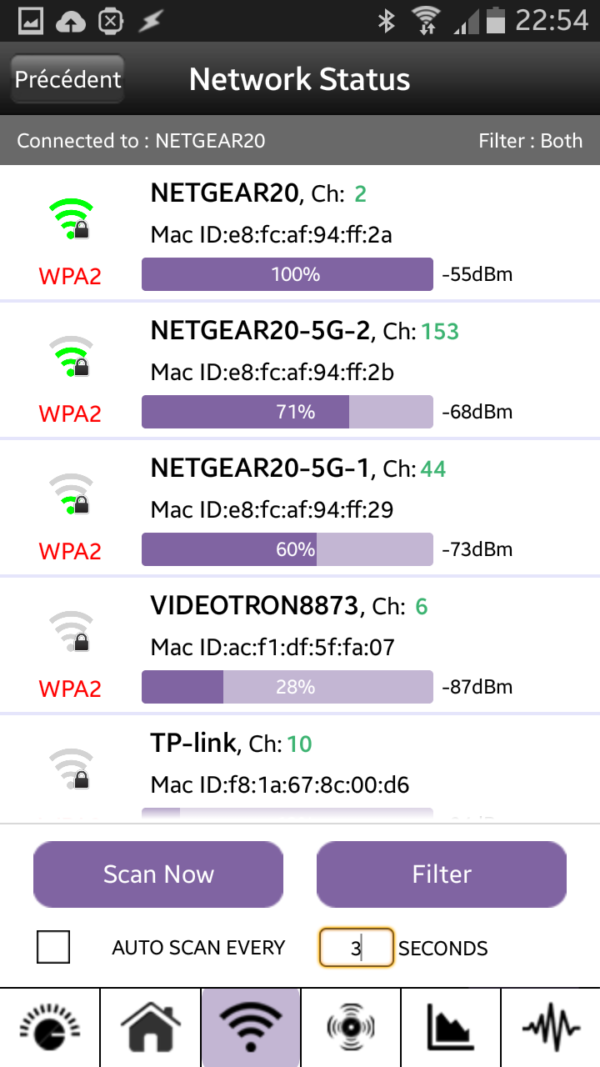Tap the VIDEOTRON8873 locked Wi-Fi icon
The width and height of the screenshot is (600, 1067).
coord(71,633)
